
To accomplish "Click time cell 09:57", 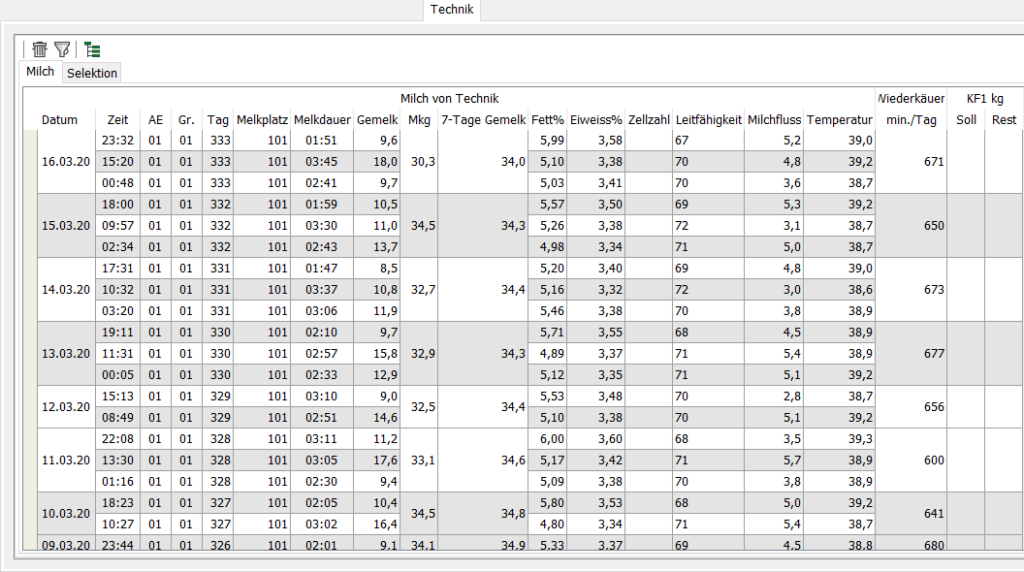I will (x=118, y=226).
